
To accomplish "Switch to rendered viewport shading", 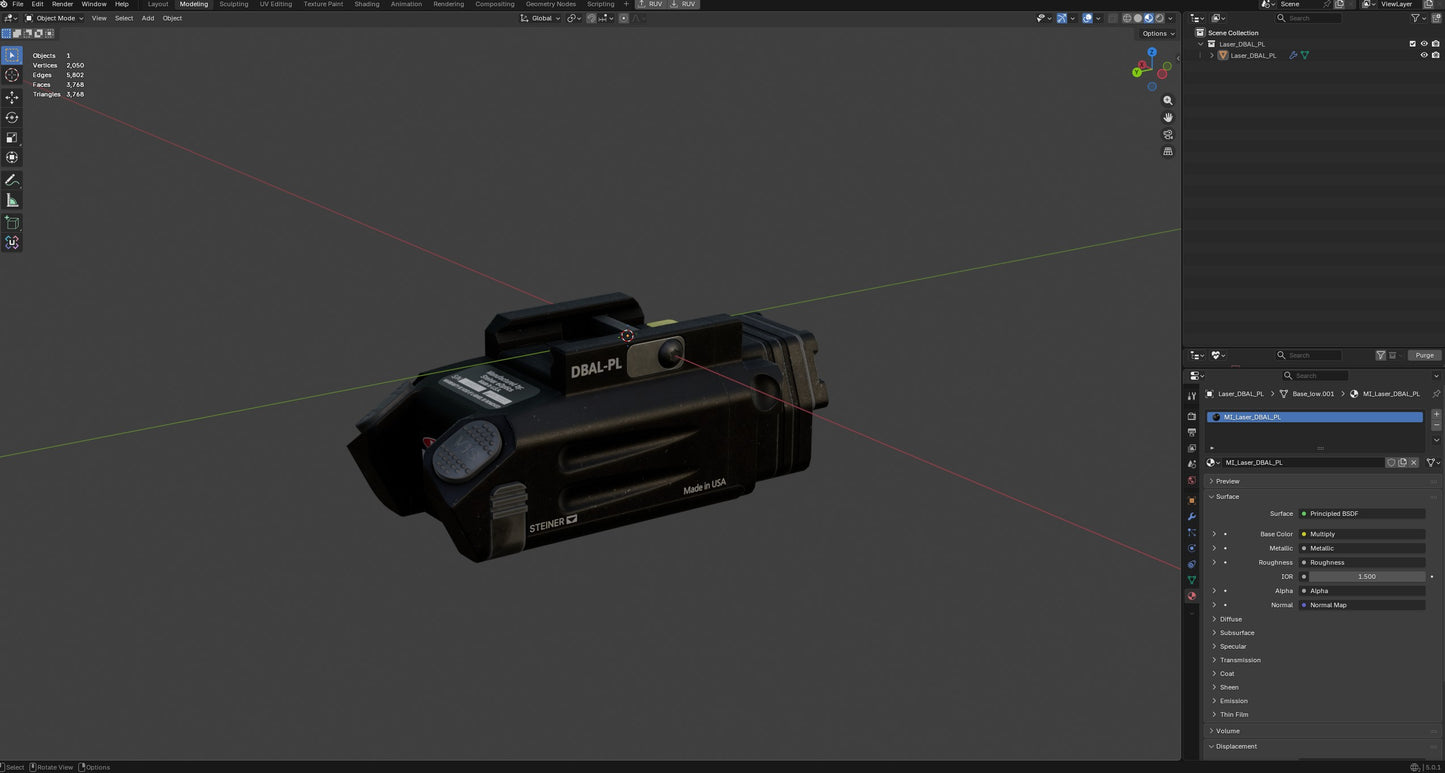I will (x=1160, y=18).
